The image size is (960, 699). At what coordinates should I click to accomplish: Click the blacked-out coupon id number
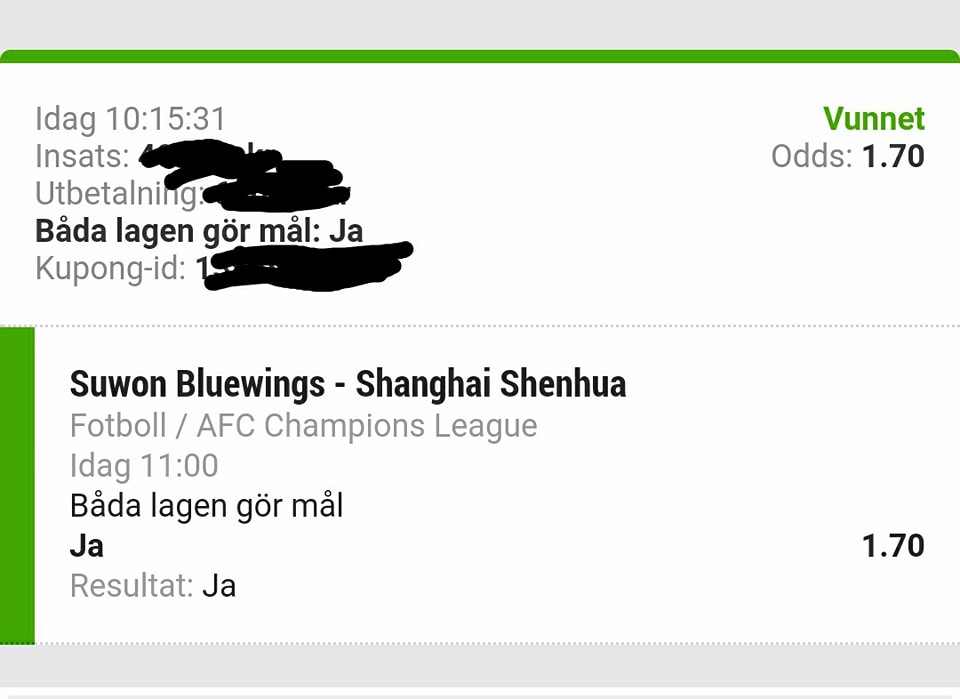[306, 266]
